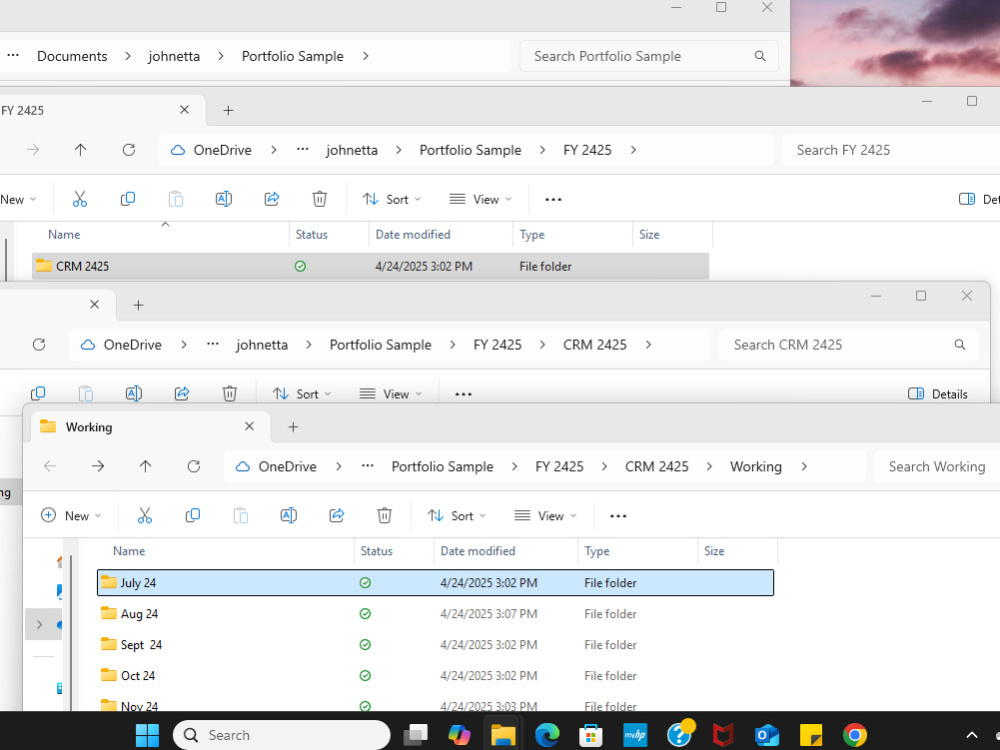1000x750 pixels.
Task: Click Cut icon in Working window toolbar
Action: (x=145, y=515)
